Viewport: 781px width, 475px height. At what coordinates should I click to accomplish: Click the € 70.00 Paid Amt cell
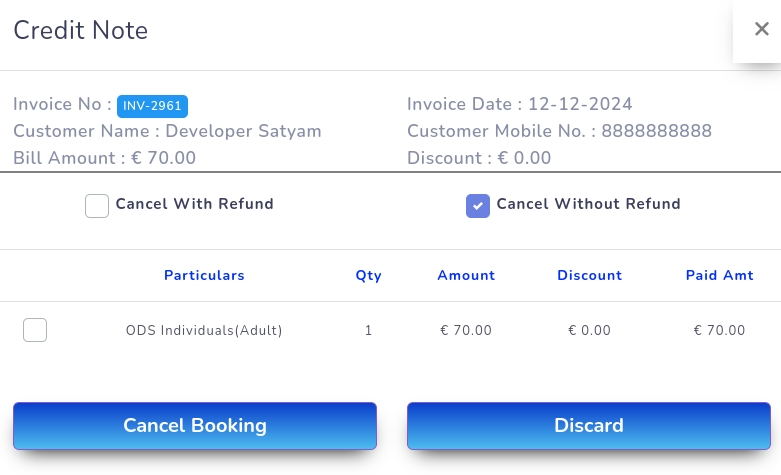(719, 330)
